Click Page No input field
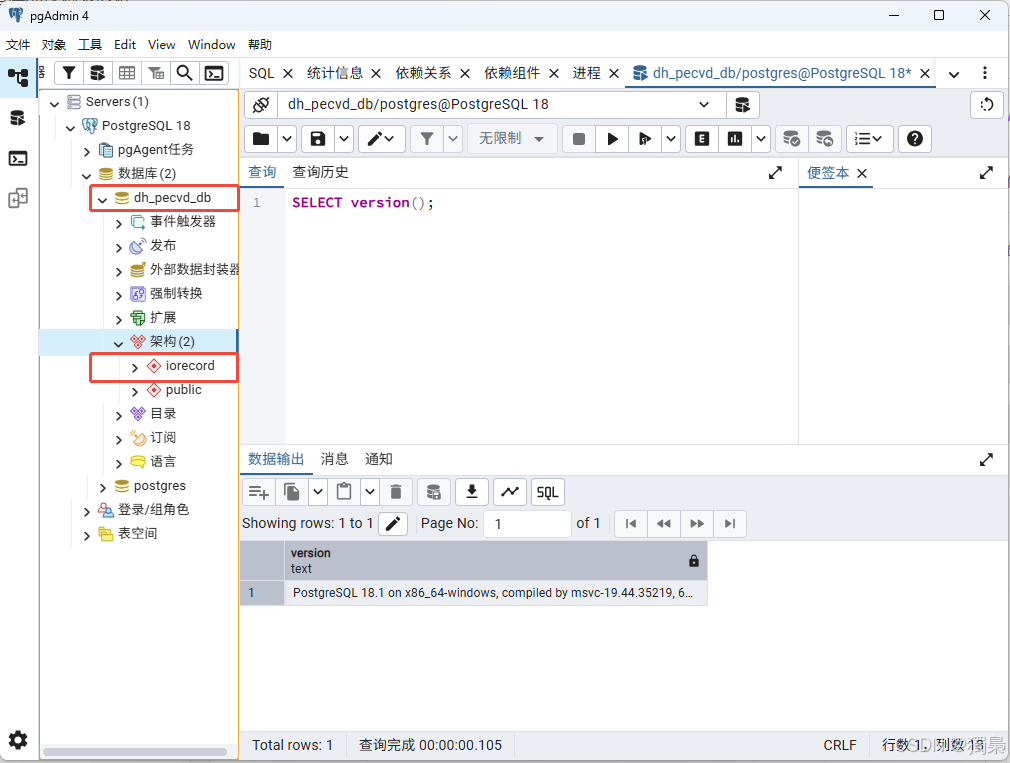Viewport: 1010px width, 763px height. tap(528, 523)
